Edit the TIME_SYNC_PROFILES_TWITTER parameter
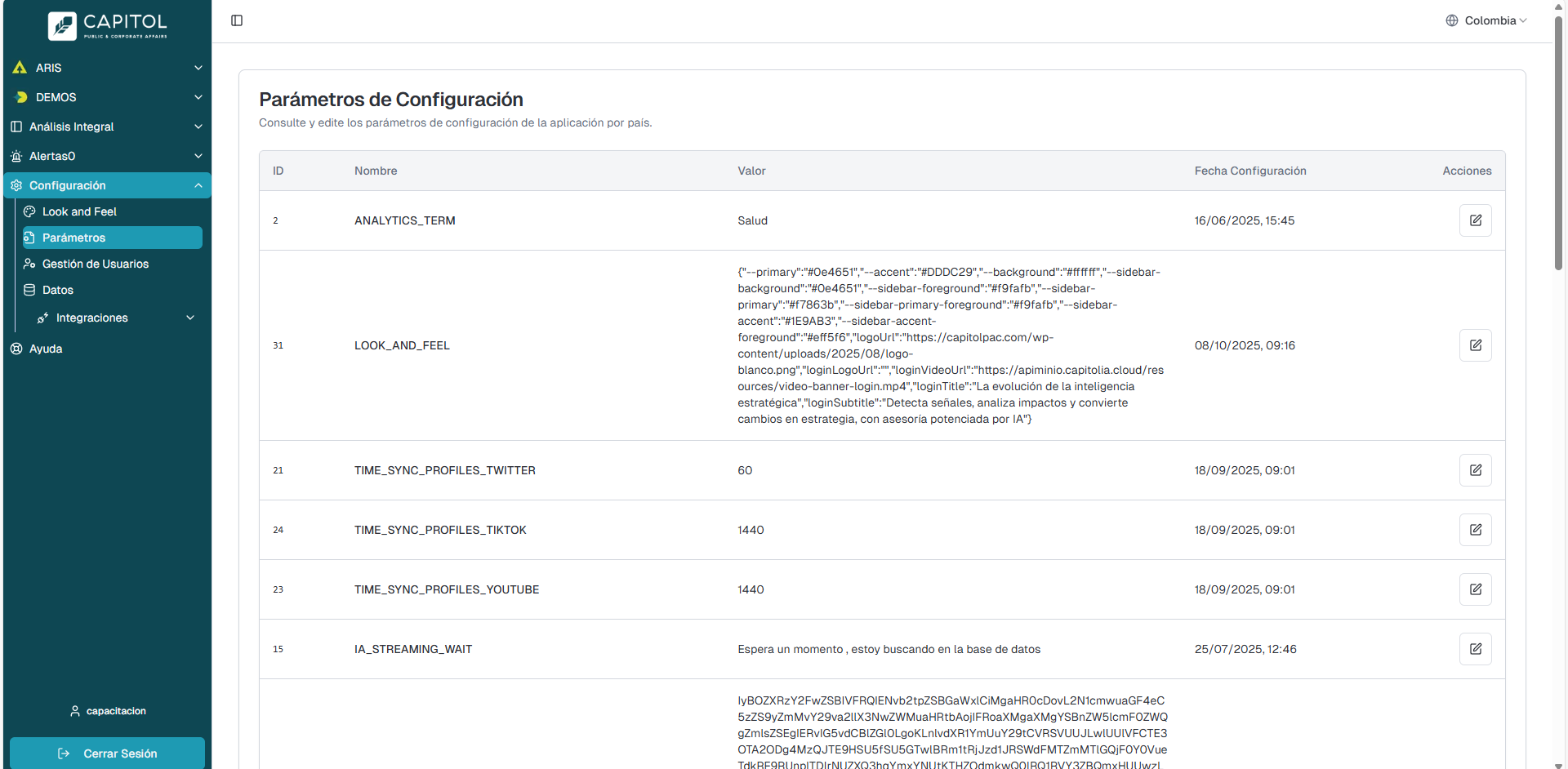 (1475, 470)
